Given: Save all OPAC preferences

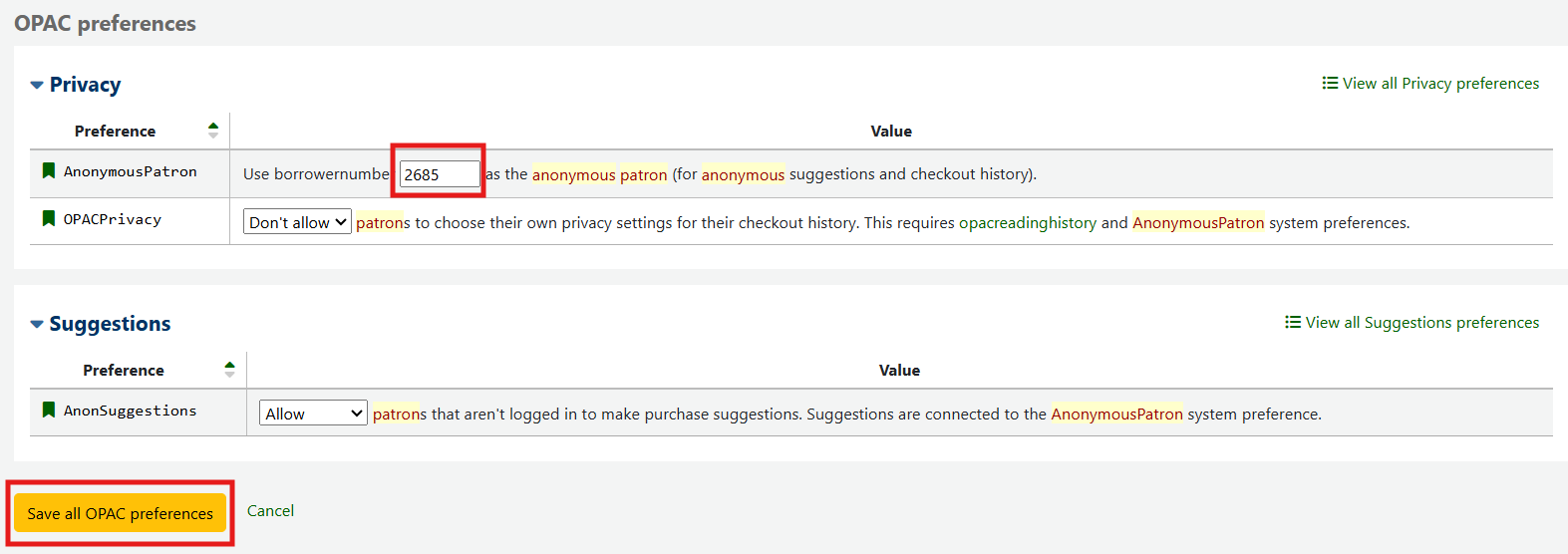Looking at the screenshot, I should tap(120, 513).
